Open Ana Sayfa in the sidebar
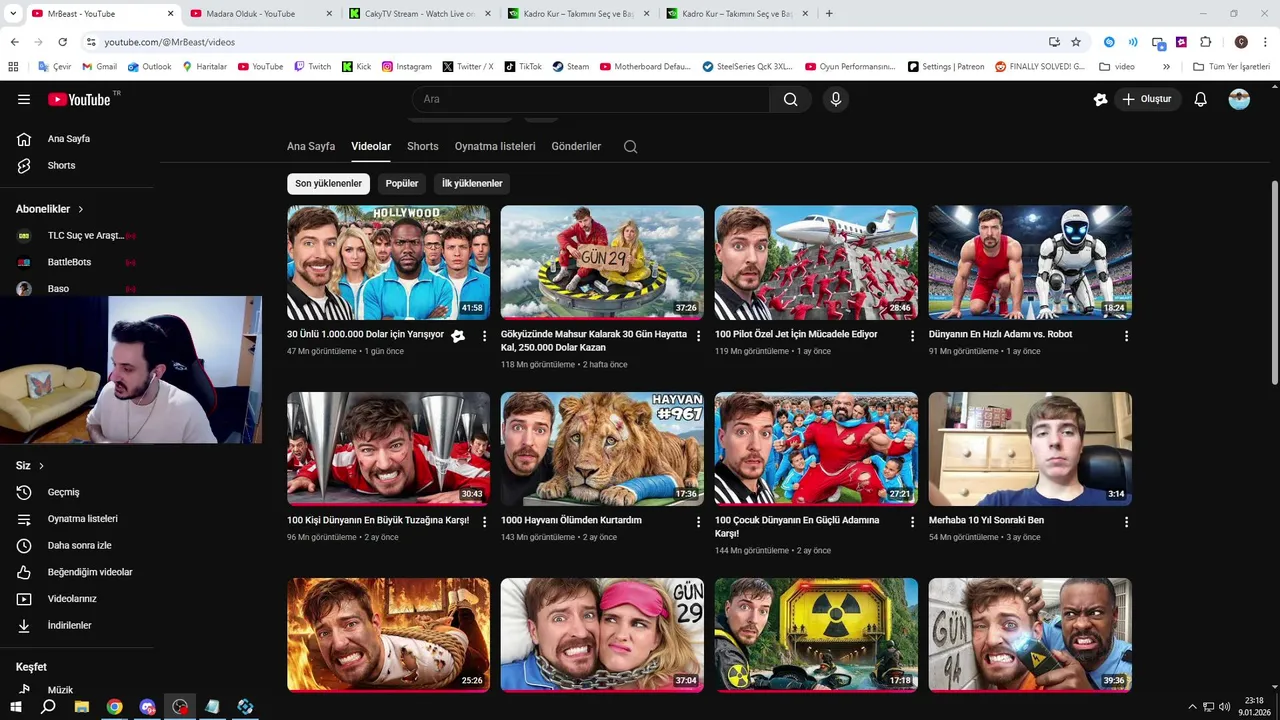The width and height of the screenshot is (1280, 720). point(68,139)
